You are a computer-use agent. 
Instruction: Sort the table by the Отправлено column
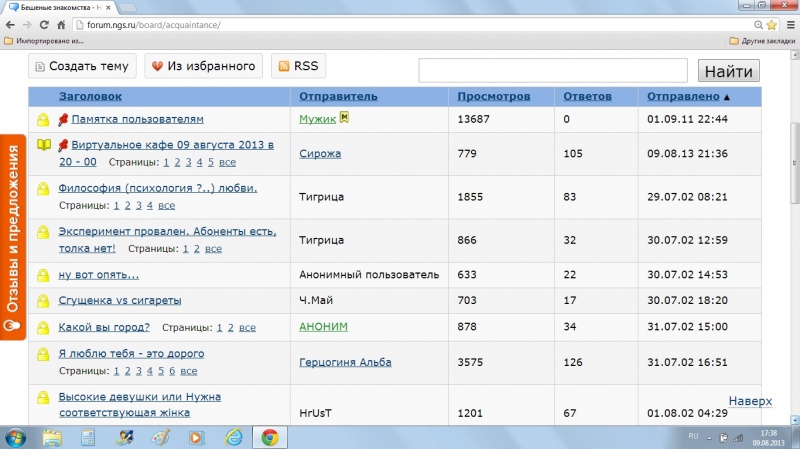click(x=688, y=97)
